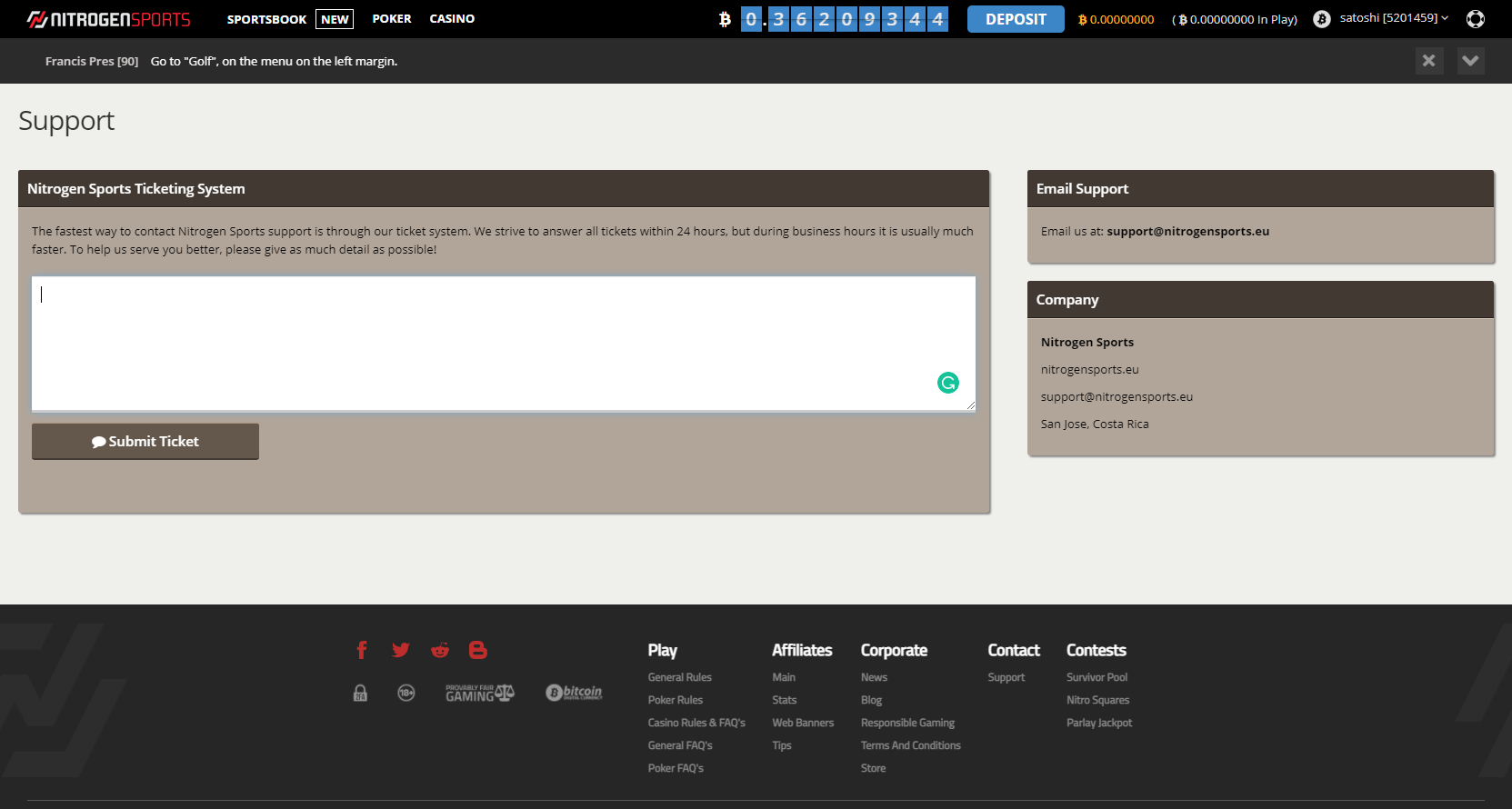Expand the notification bar with chevron
Viewport: 1512px width, 809px height.
click(x=1471, y=61)
